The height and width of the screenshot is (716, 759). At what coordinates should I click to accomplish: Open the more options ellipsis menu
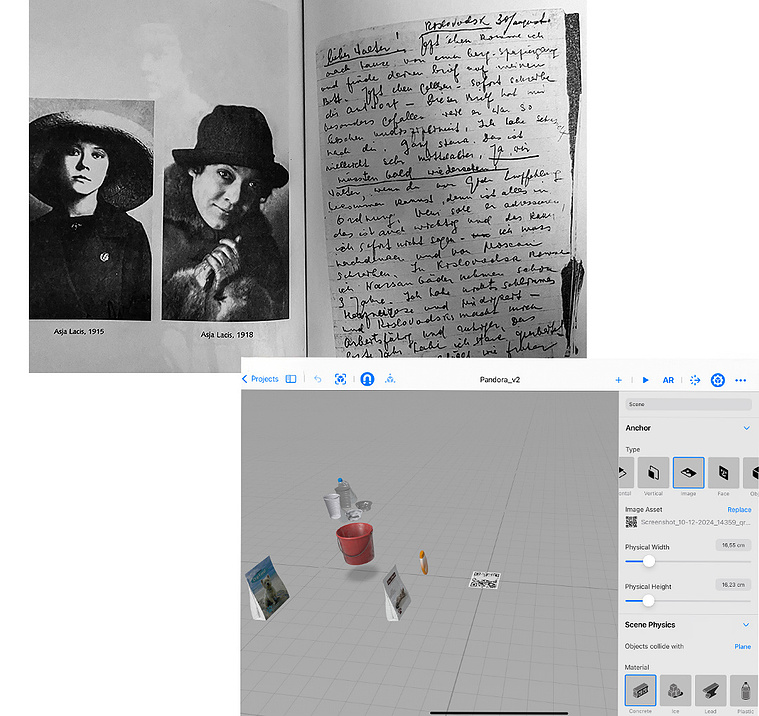coord(740,380)
